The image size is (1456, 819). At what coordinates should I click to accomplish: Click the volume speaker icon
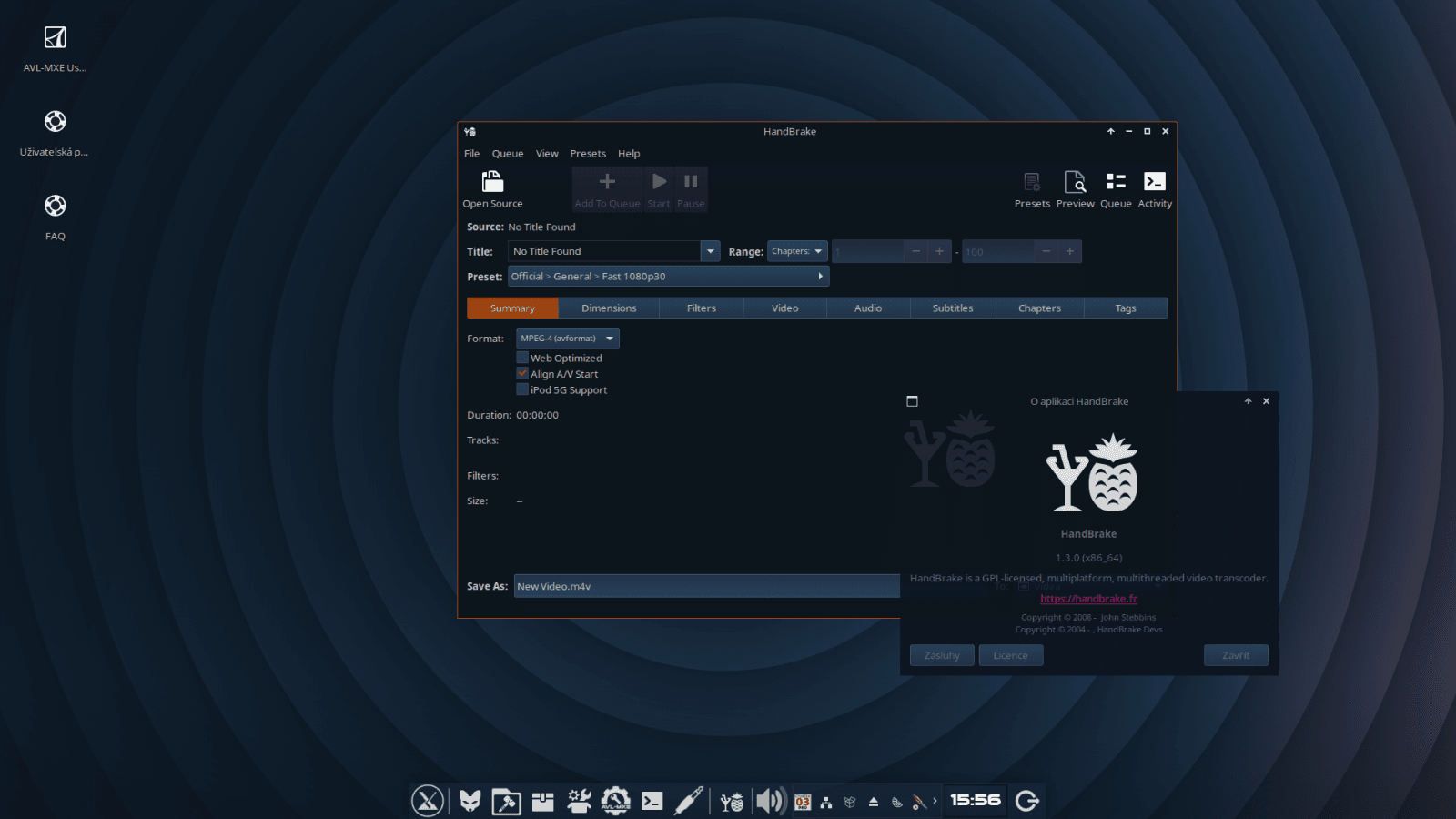[x=770, y=801]
